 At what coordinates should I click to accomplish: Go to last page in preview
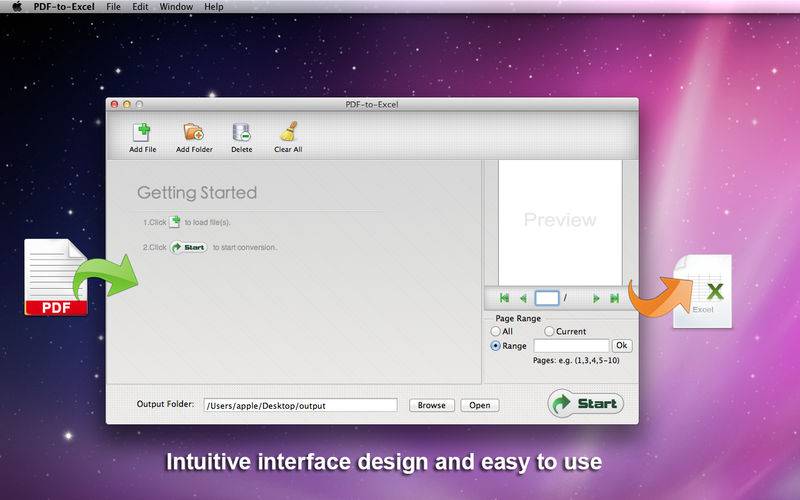click(614, 298)
